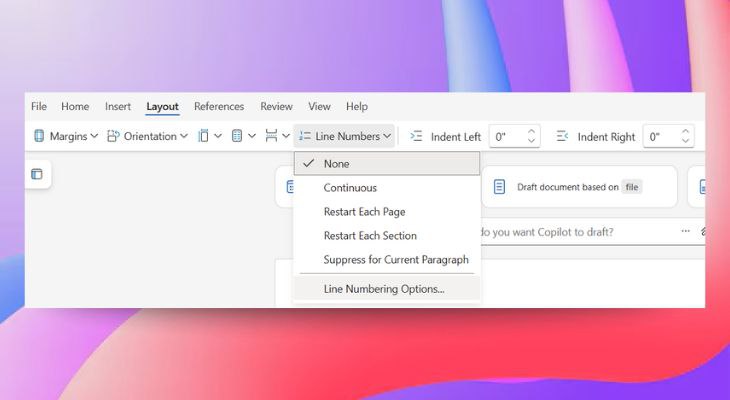The height and width of the screenshot is (400, 730).
Task: Switch to the Home tab
Action: [x=75, y=107]
